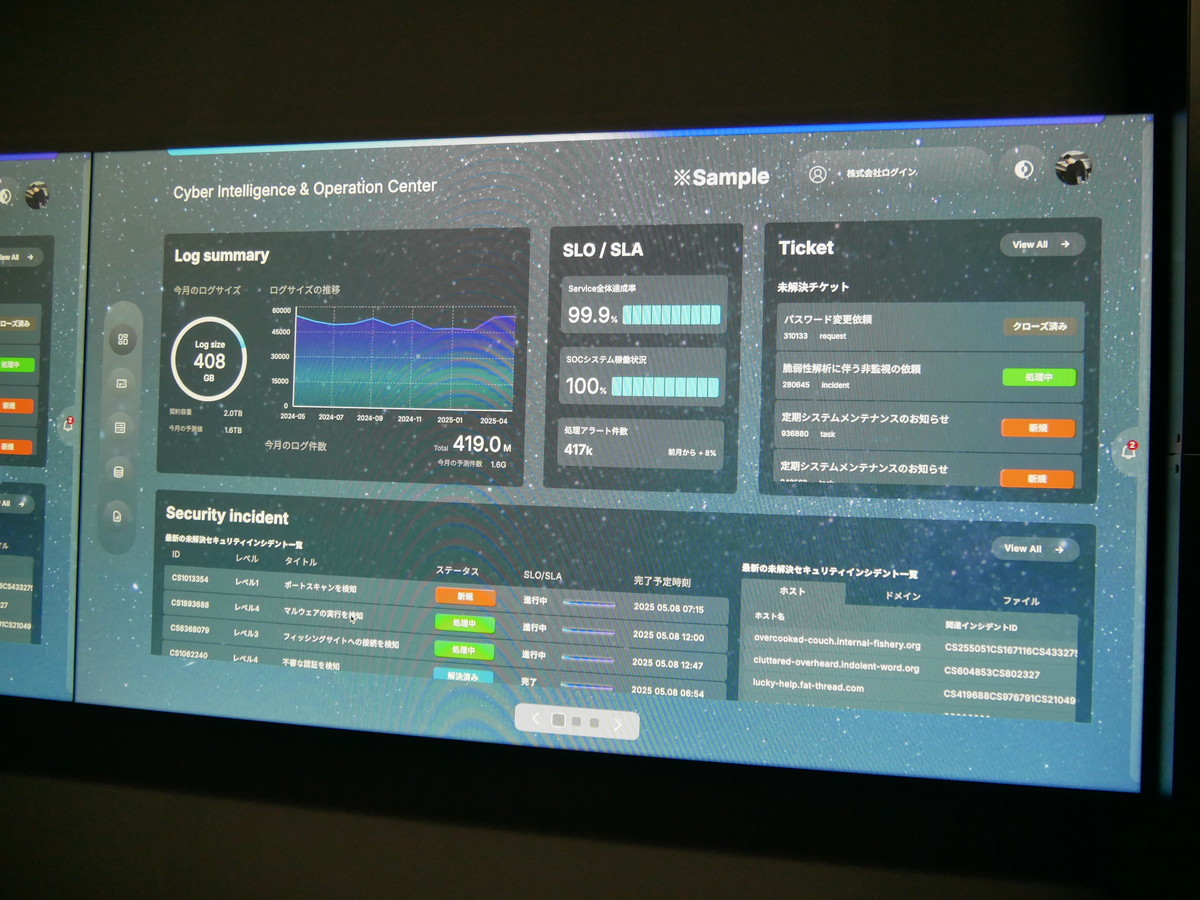1200x900 pixels.
Task: Click 処理中 badge on ticket 280645
Action: (x=1039, y=377)
